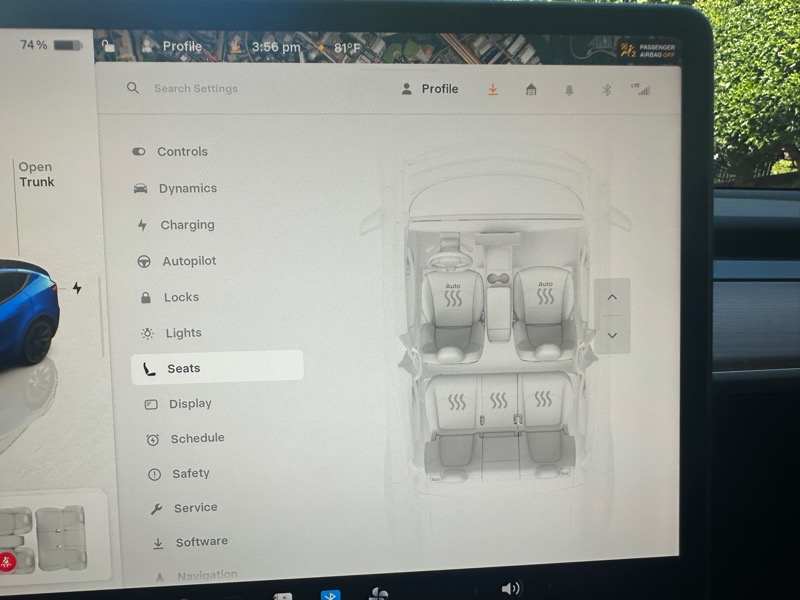Tap the lock icon in status bar
The height and width of the screenshot is (600, 800).
pos(108,45)
